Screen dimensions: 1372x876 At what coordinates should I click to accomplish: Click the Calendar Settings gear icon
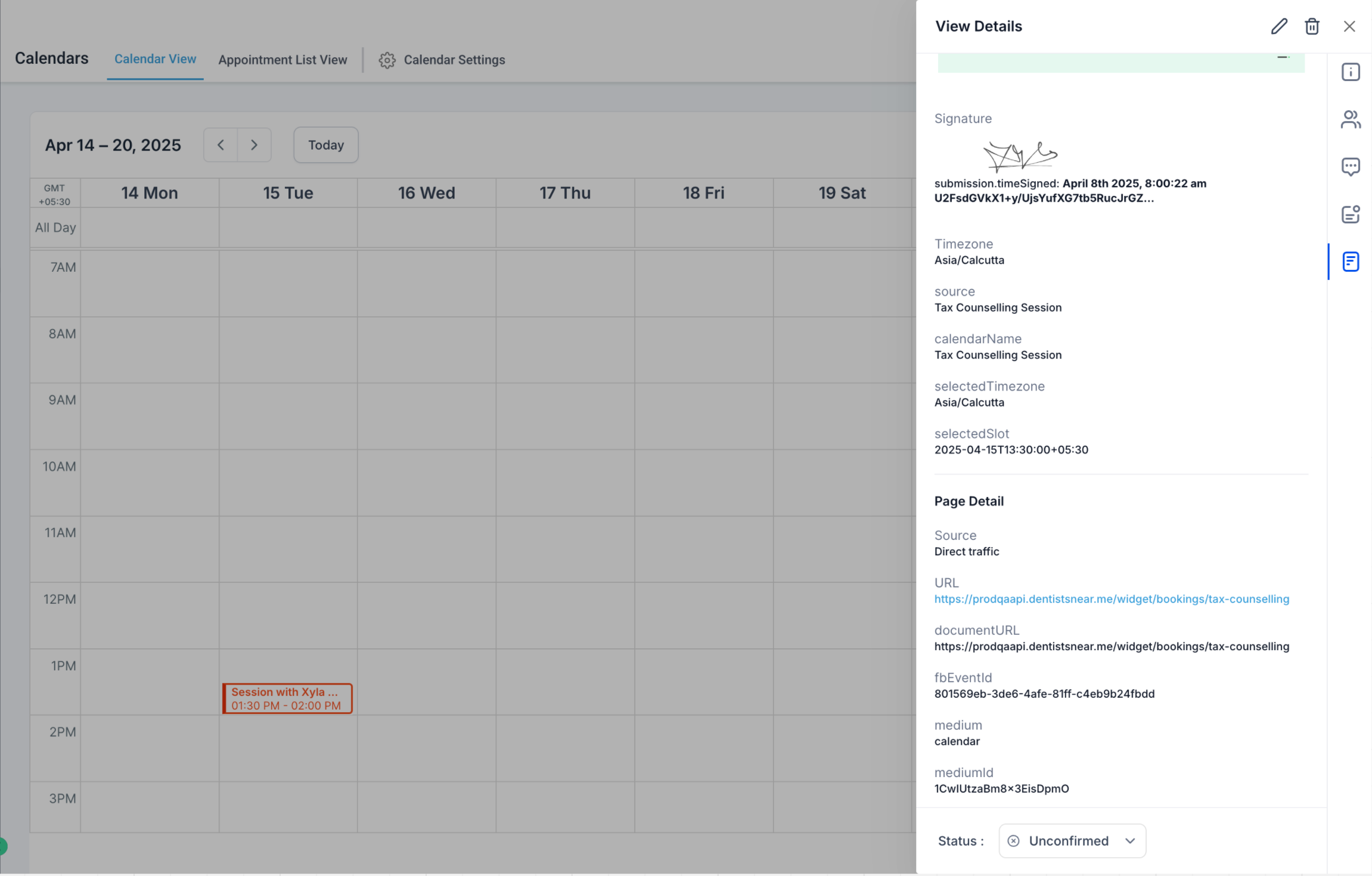[x=387, y=60]
